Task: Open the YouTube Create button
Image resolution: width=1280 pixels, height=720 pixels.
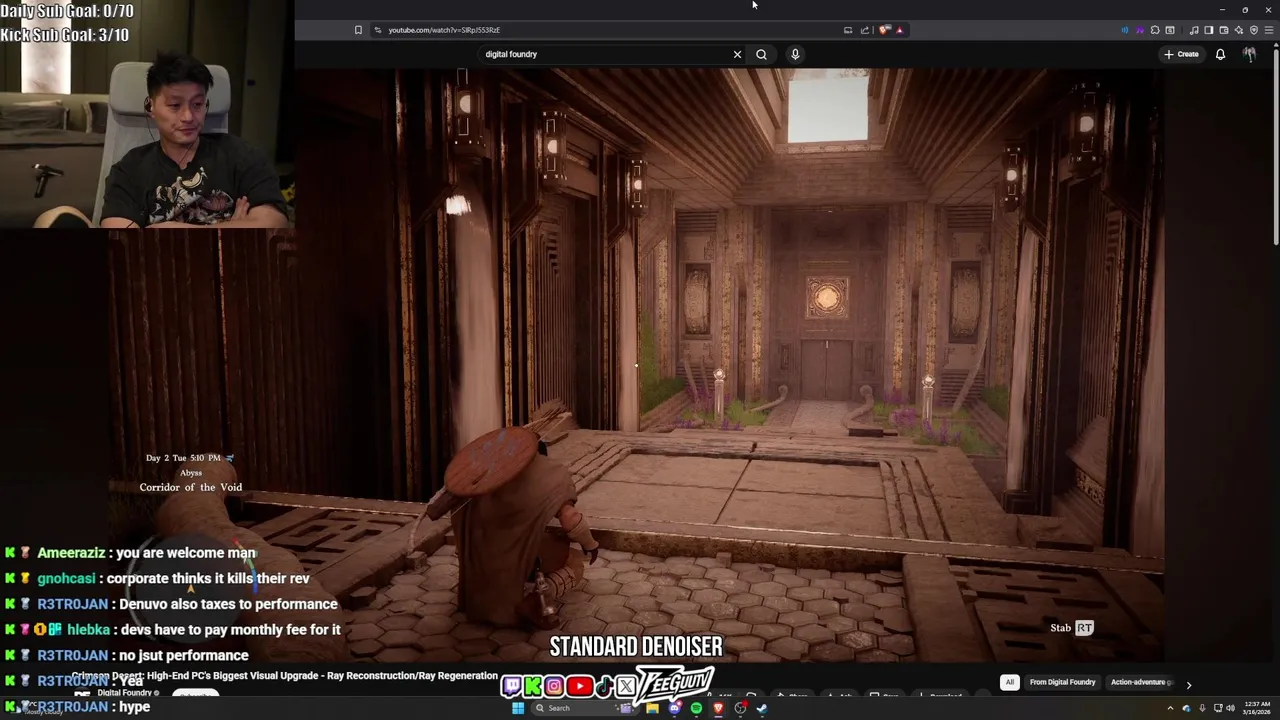Action: (x=1181, y=54)
